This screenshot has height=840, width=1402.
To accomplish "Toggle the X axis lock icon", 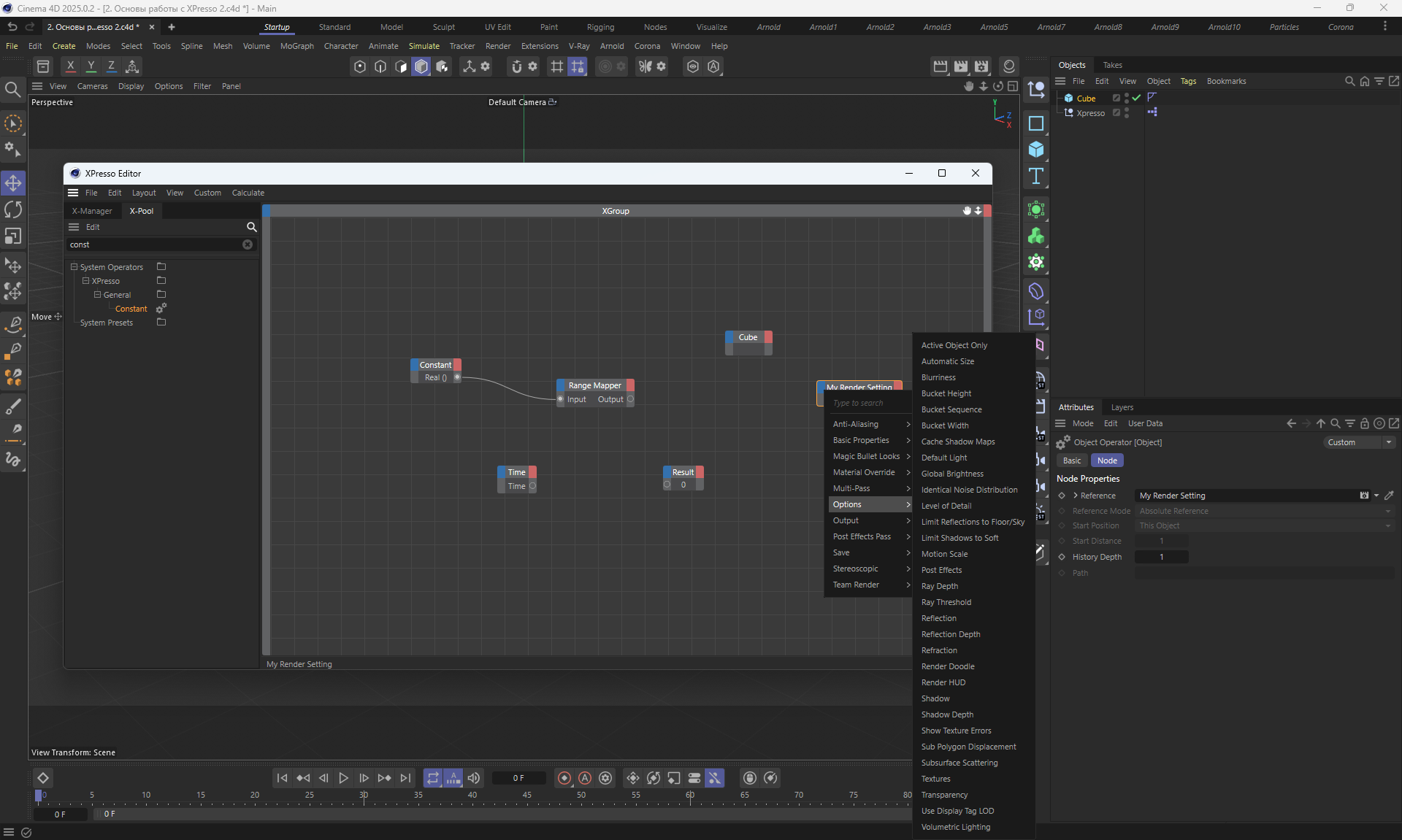I will (x=70, y=66).
